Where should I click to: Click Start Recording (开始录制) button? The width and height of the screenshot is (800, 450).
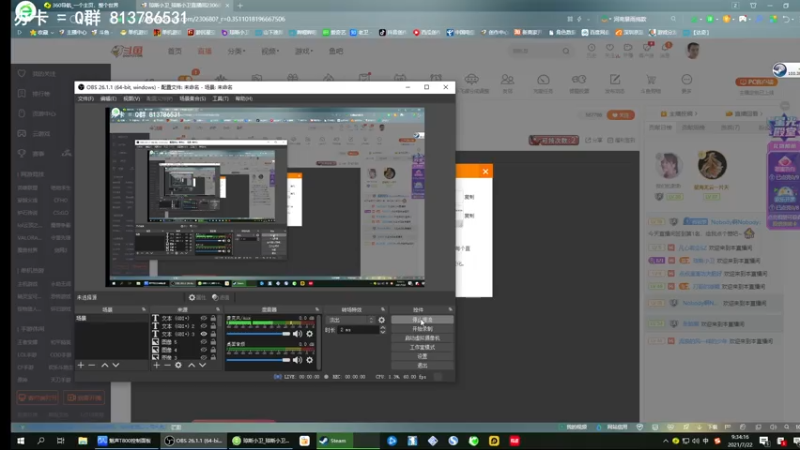pos(422,329)
